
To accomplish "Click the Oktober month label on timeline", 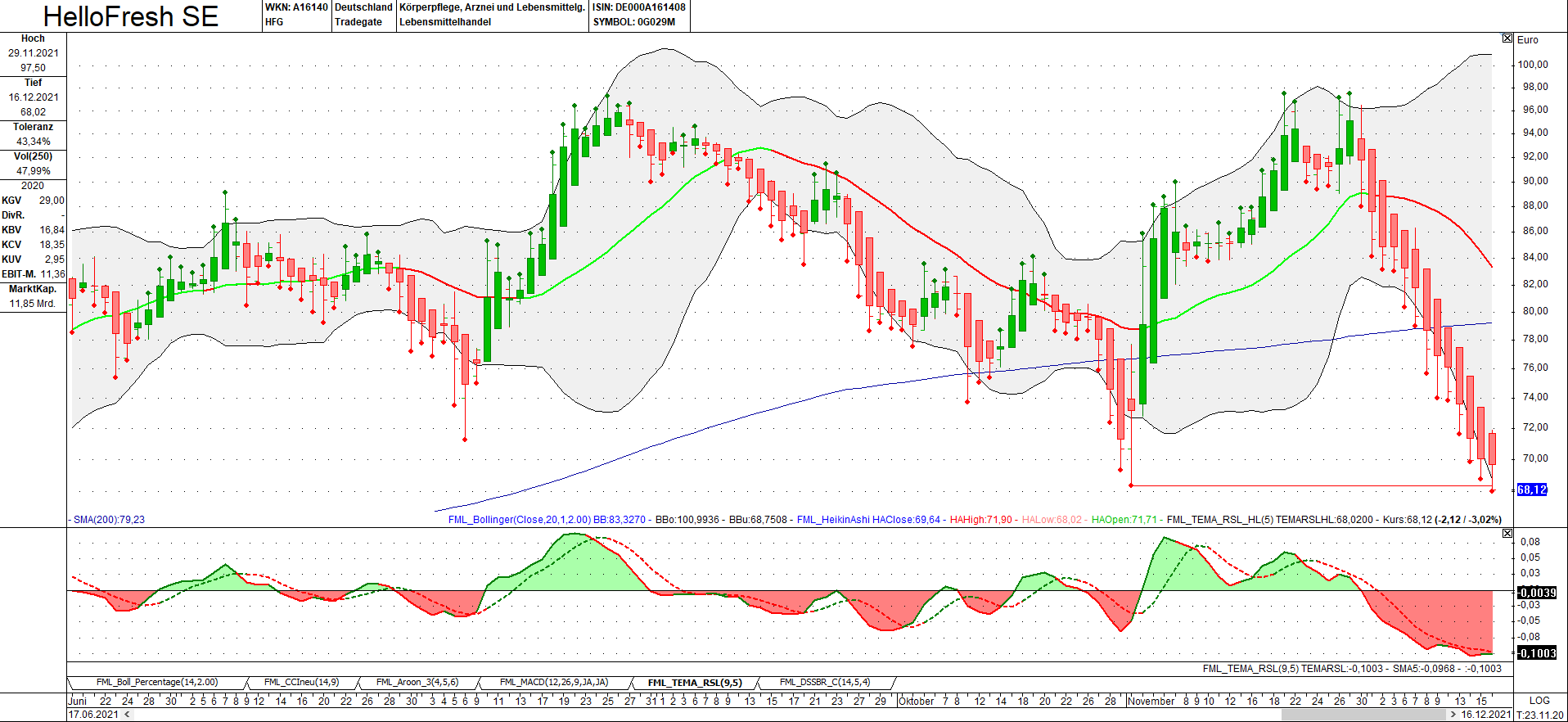I will click(917, 701).
